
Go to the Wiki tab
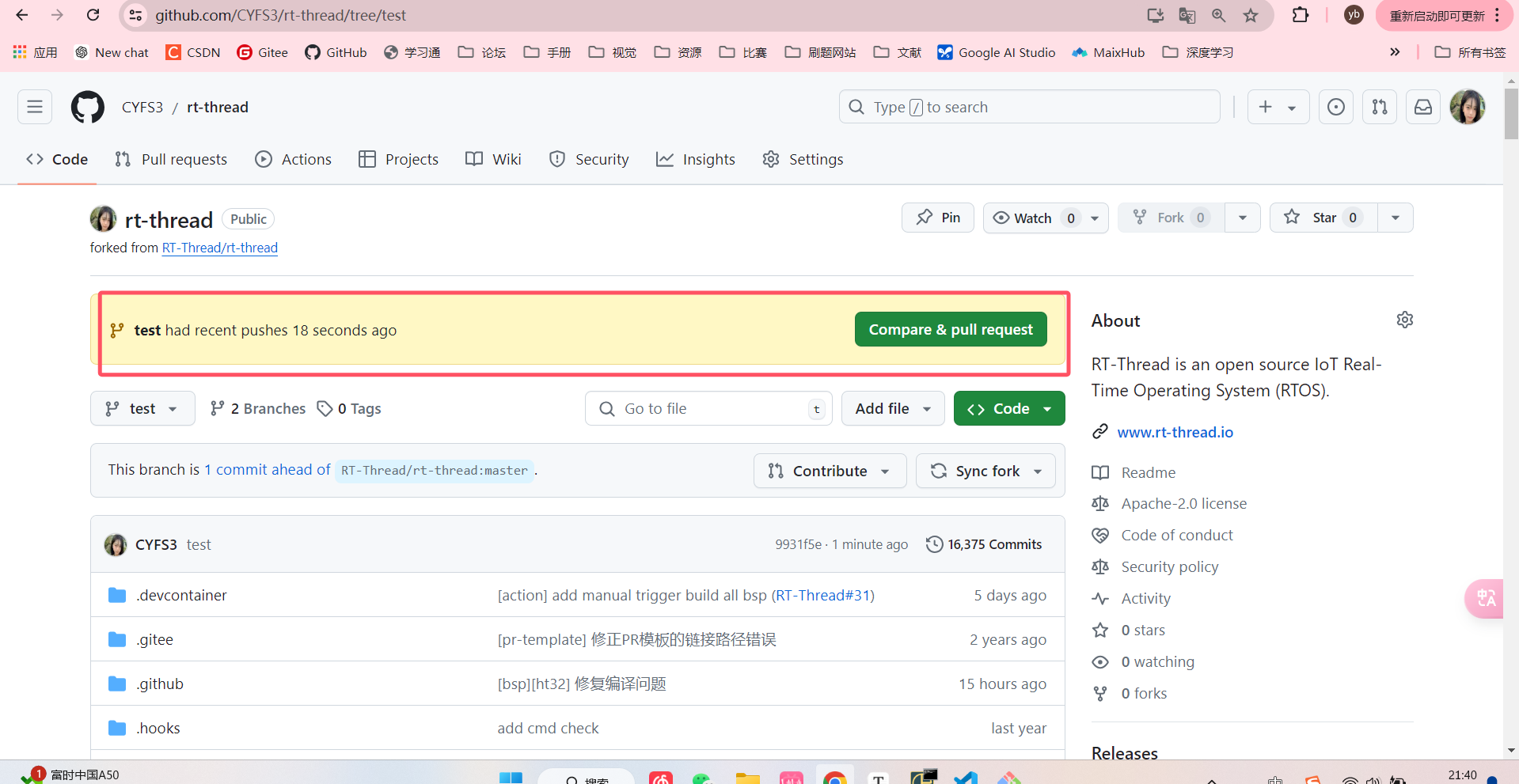tap(493, 159)
